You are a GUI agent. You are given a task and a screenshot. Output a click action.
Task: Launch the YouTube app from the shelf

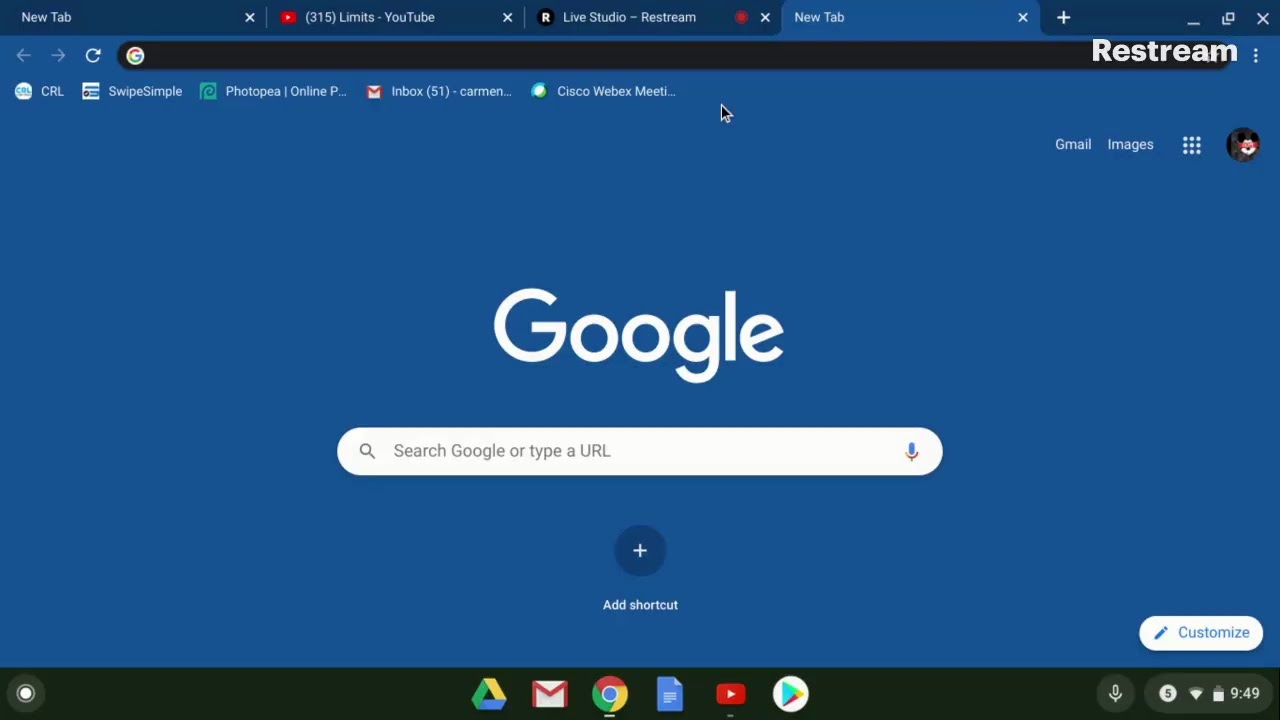[730, 694]
